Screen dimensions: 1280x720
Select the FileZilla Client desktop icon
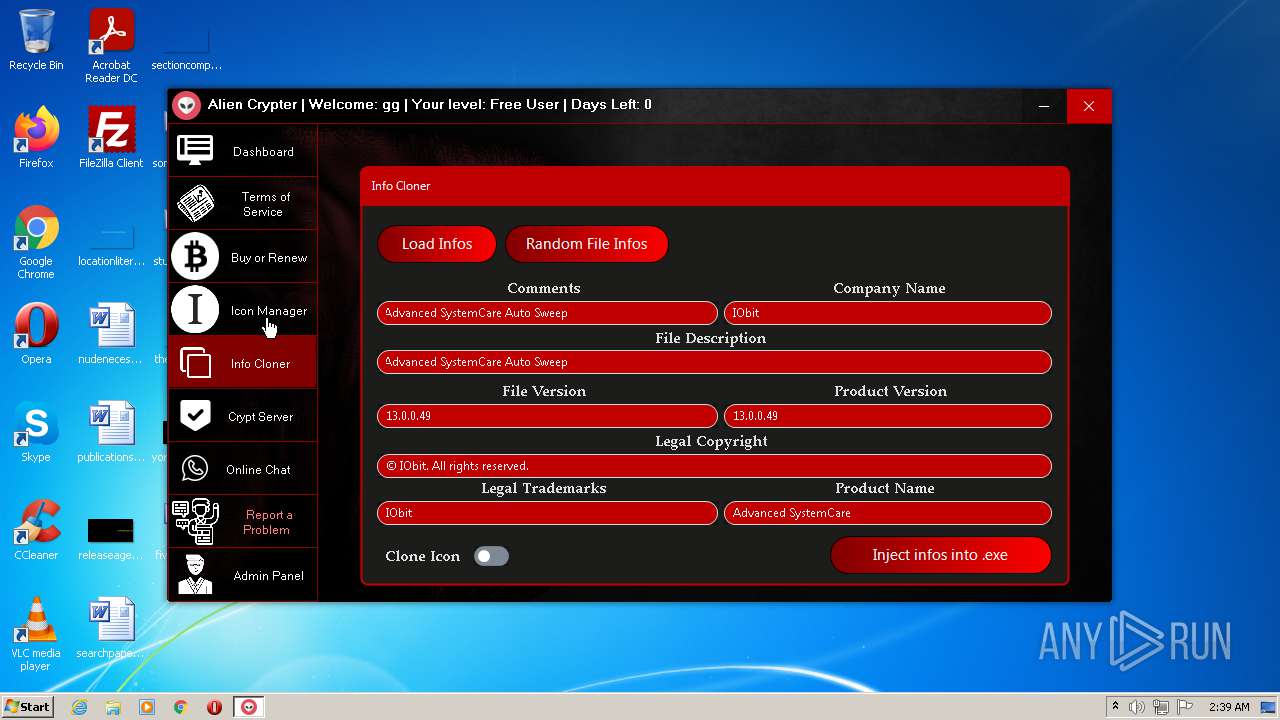(111, 138)
